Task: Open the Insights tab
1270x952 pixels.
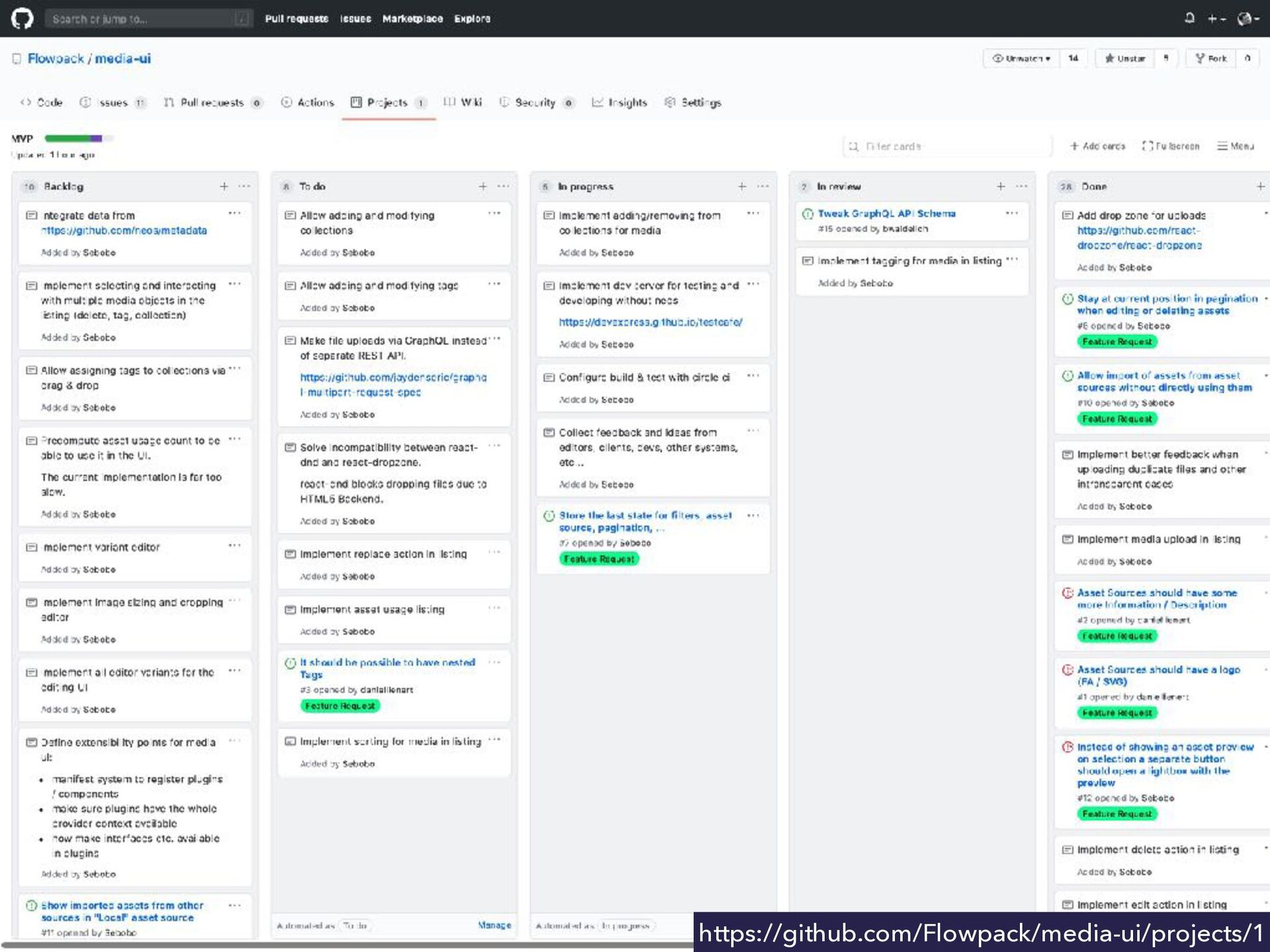Action: (619, 102)
